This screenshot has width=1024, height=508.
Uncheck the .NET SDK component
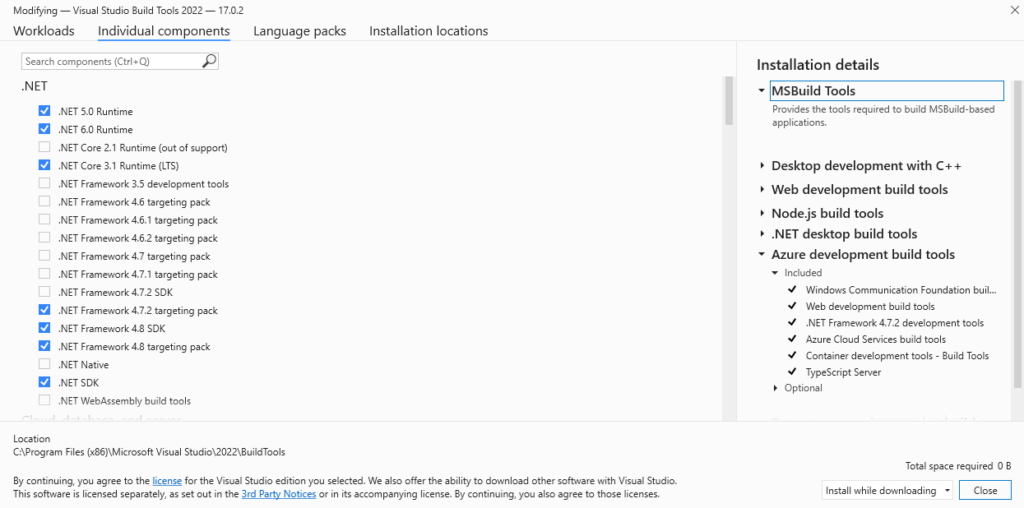click(x=44, y=382)
